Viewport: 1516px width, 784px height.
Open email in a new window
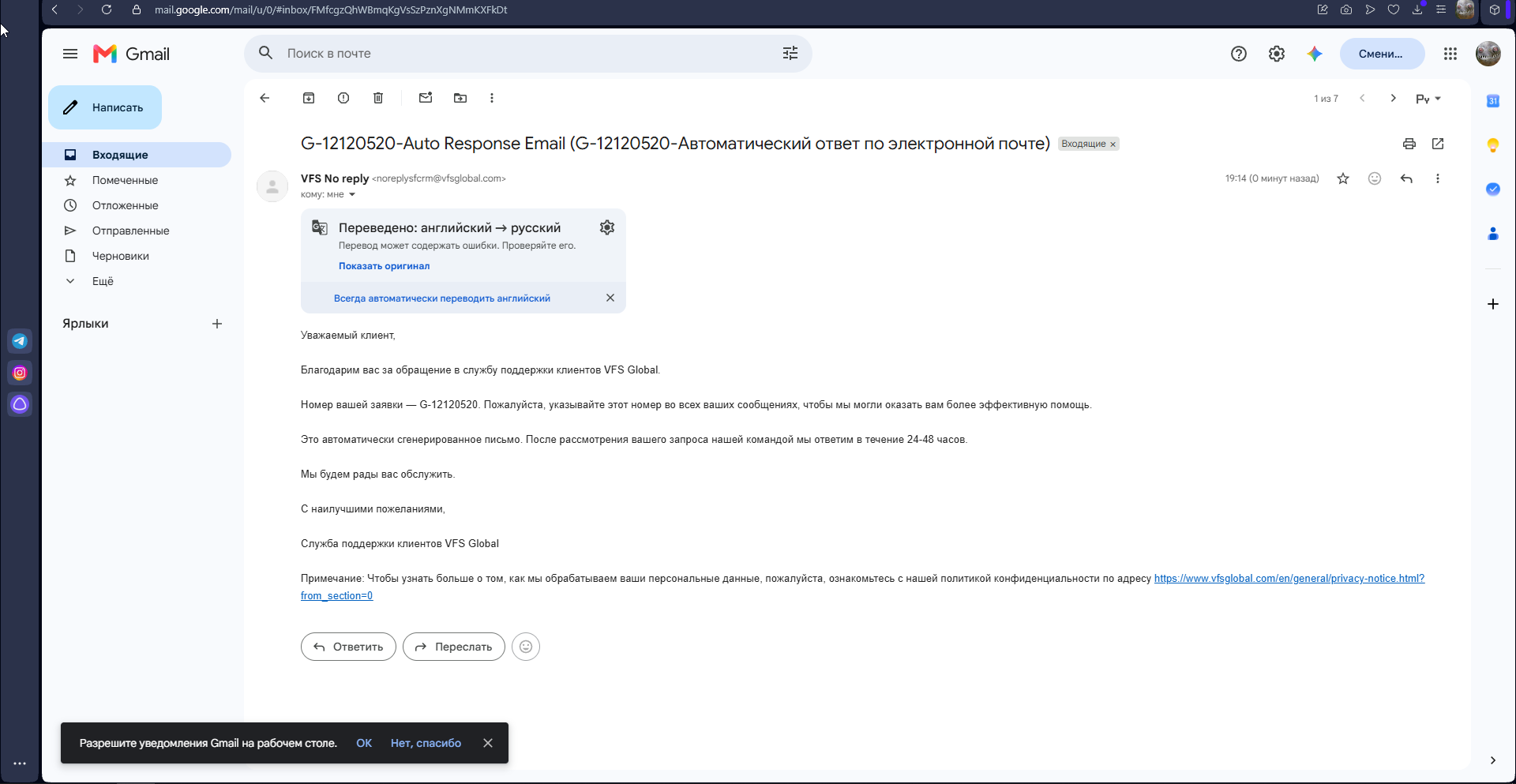click(x=1438, y=144)
